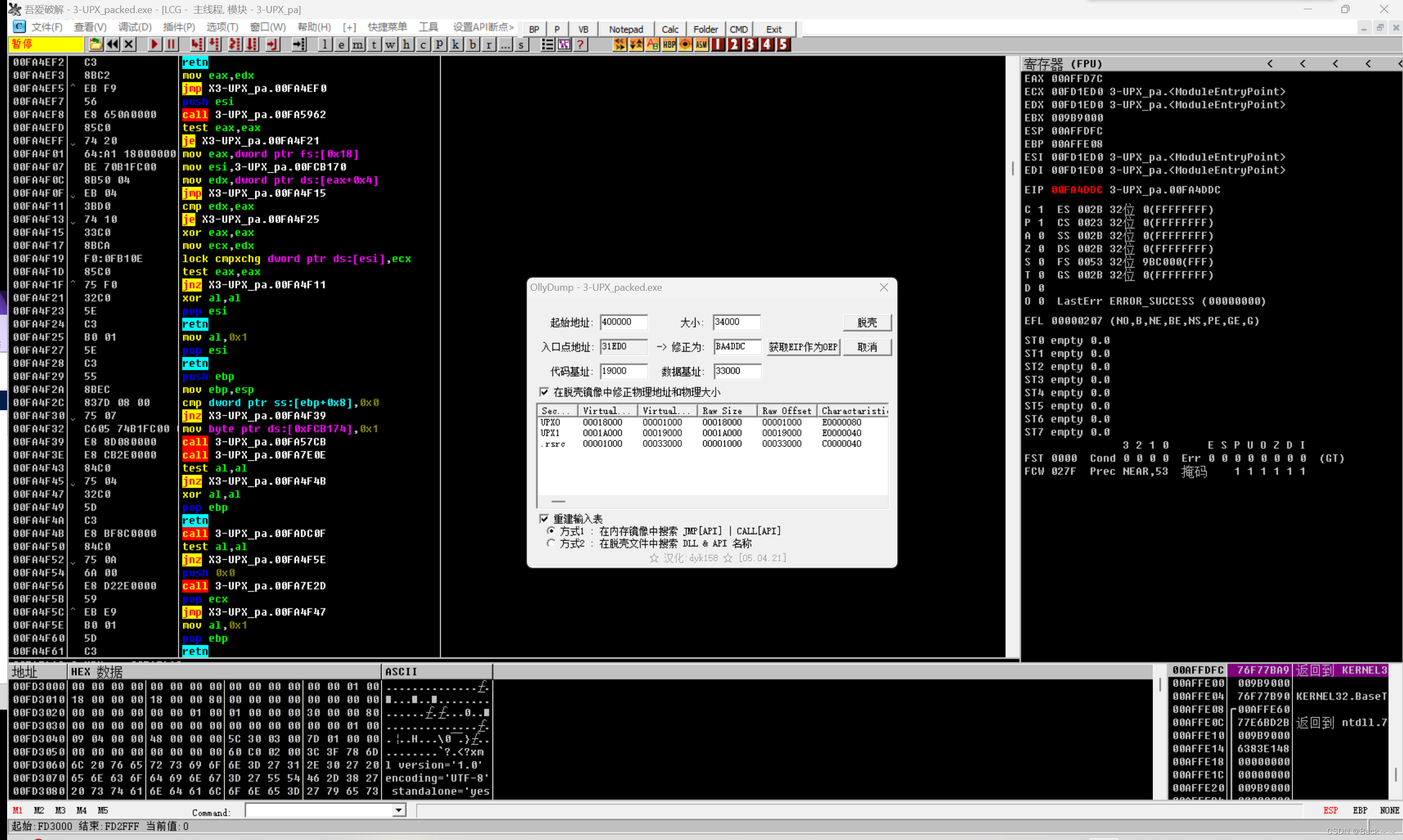Uncheck the rebuild import table checkbox

point(544,519)
